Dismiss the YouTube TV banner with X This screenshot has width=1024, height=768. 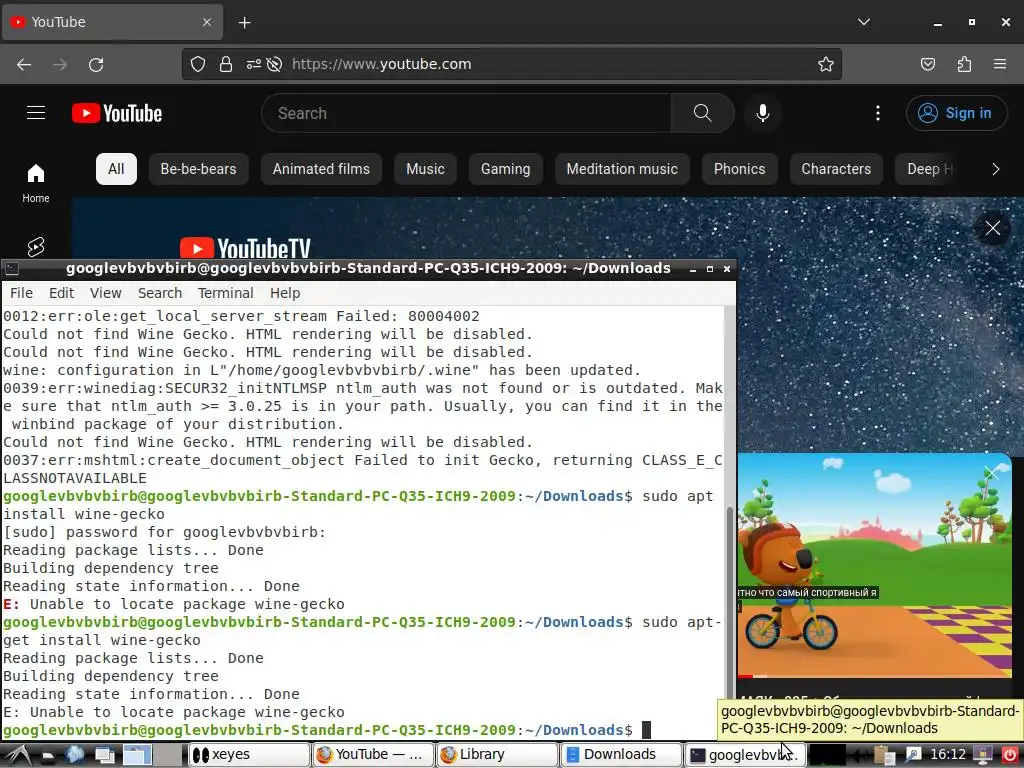click(x=993, y=228)
